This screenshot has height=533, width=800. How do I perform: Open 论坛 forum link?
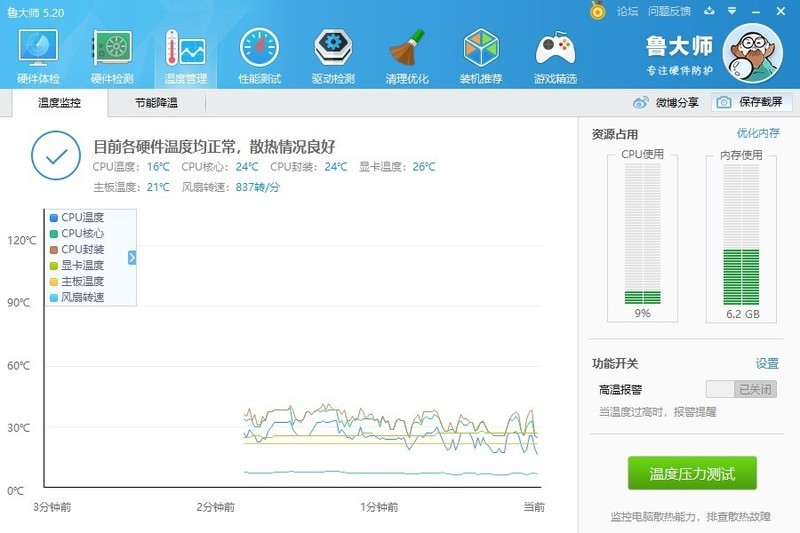click(x=628, y=11)
